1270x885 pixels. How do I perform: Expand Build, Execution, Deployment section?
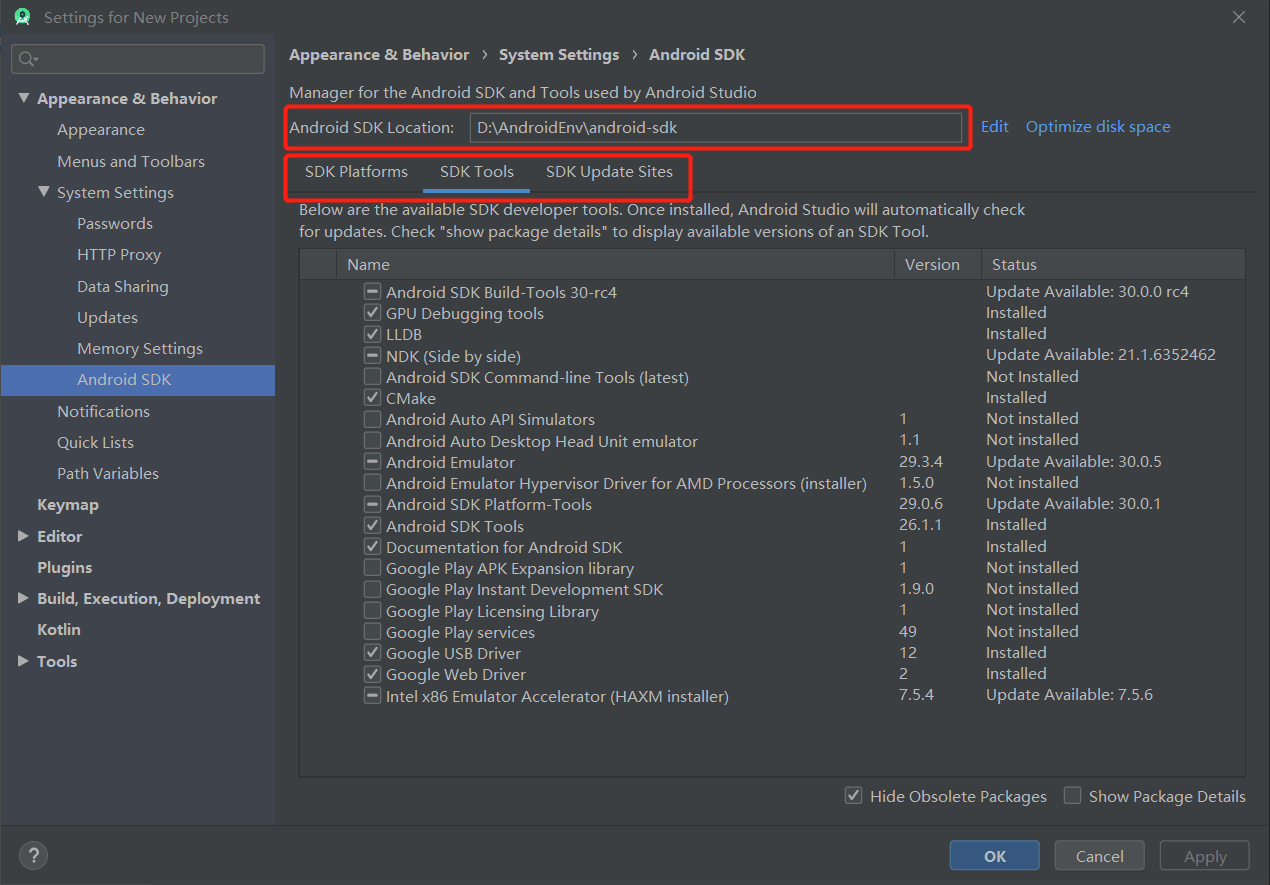(x=24, y=598)
